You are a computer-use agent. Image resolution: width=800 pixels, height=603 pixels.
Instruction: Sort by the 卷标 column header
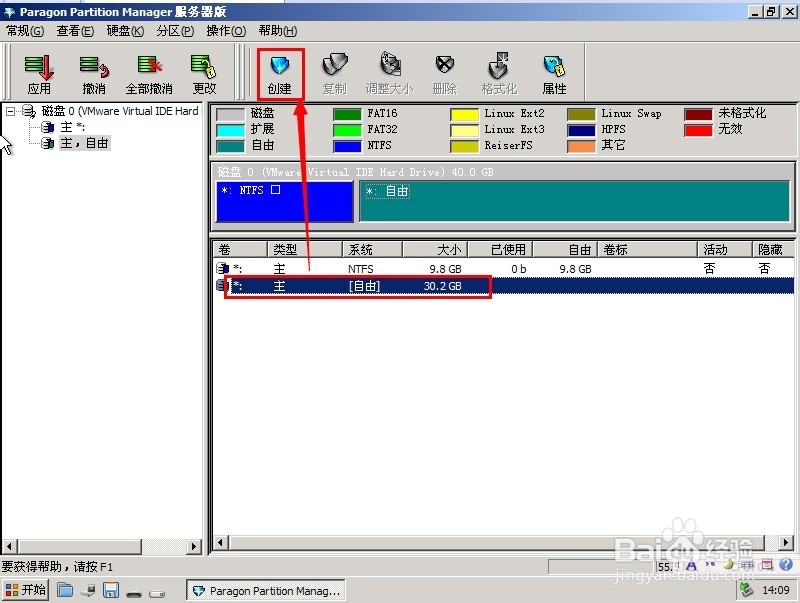point(647,249)
